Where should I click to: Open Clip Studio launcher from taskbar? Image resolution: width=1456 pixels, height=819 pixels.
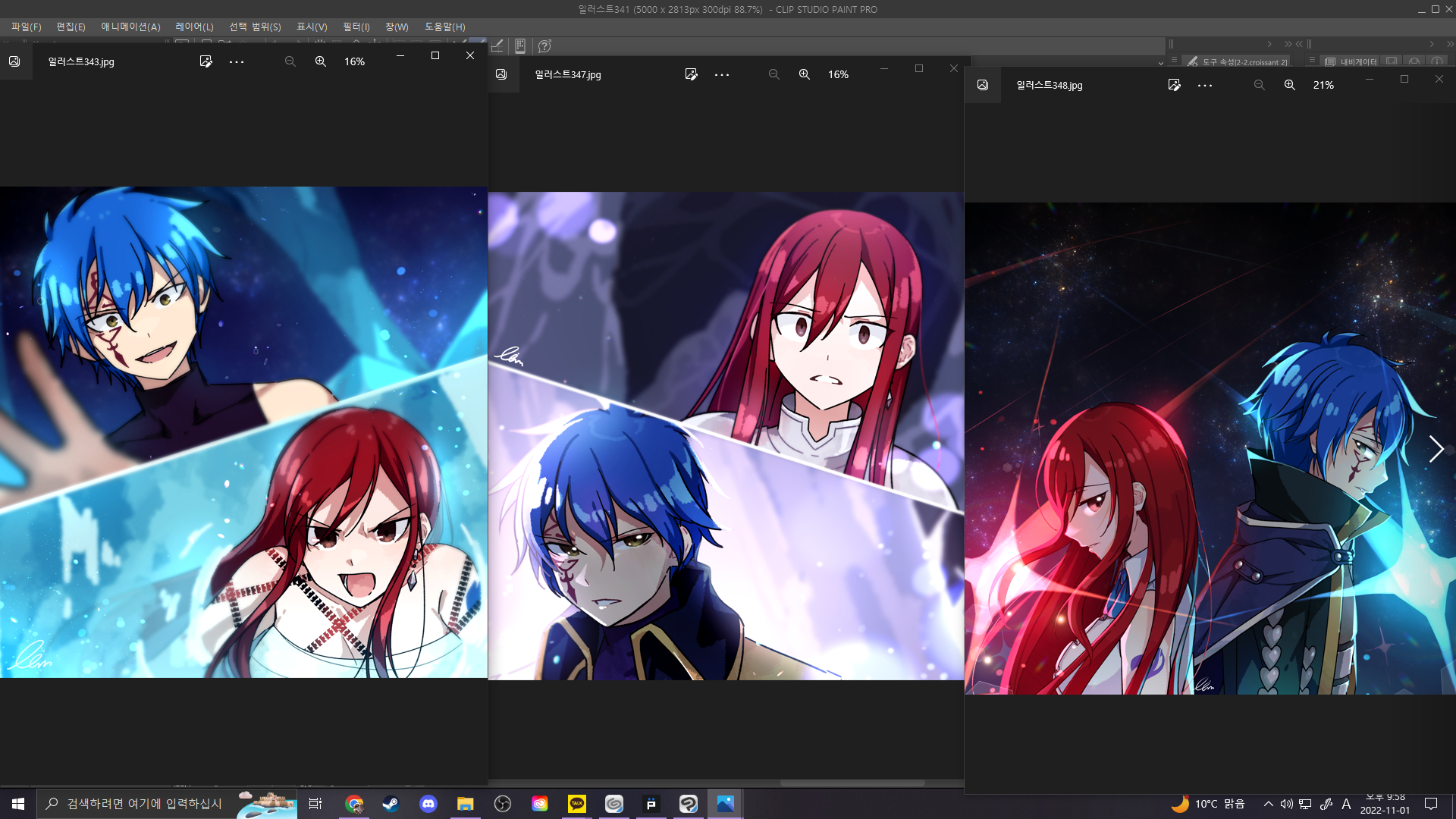tap(614, 804)
